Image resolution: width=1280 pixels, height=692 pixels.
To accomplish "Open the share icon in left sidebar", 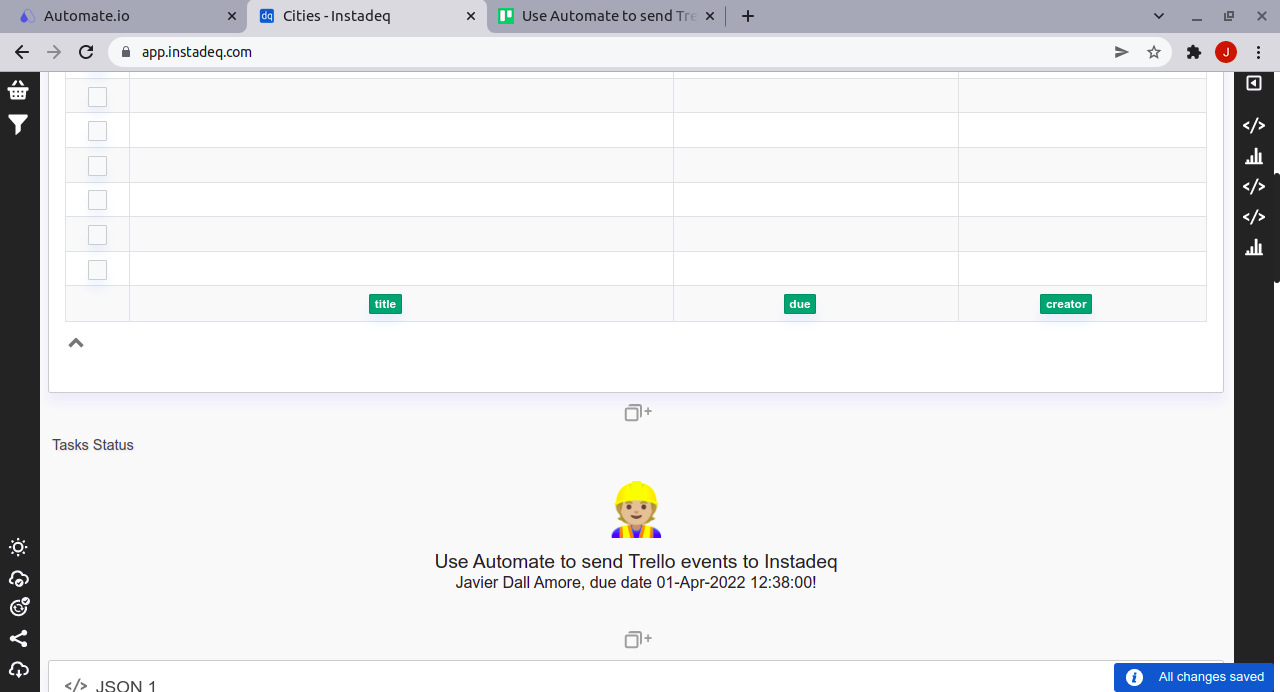I will click(18, 639).
